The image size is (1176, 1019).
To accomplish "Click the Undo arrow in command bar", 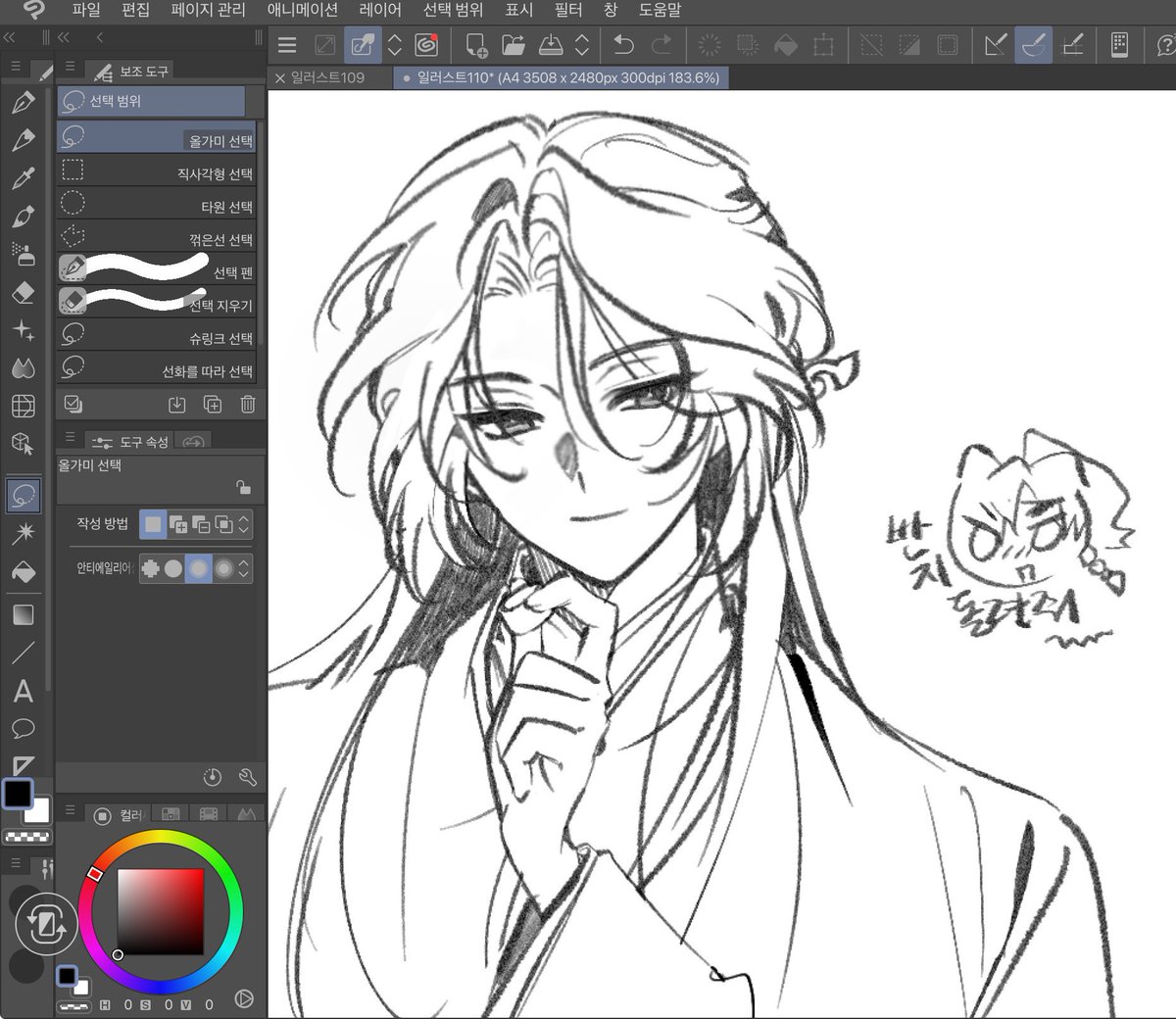I will 623,45.
